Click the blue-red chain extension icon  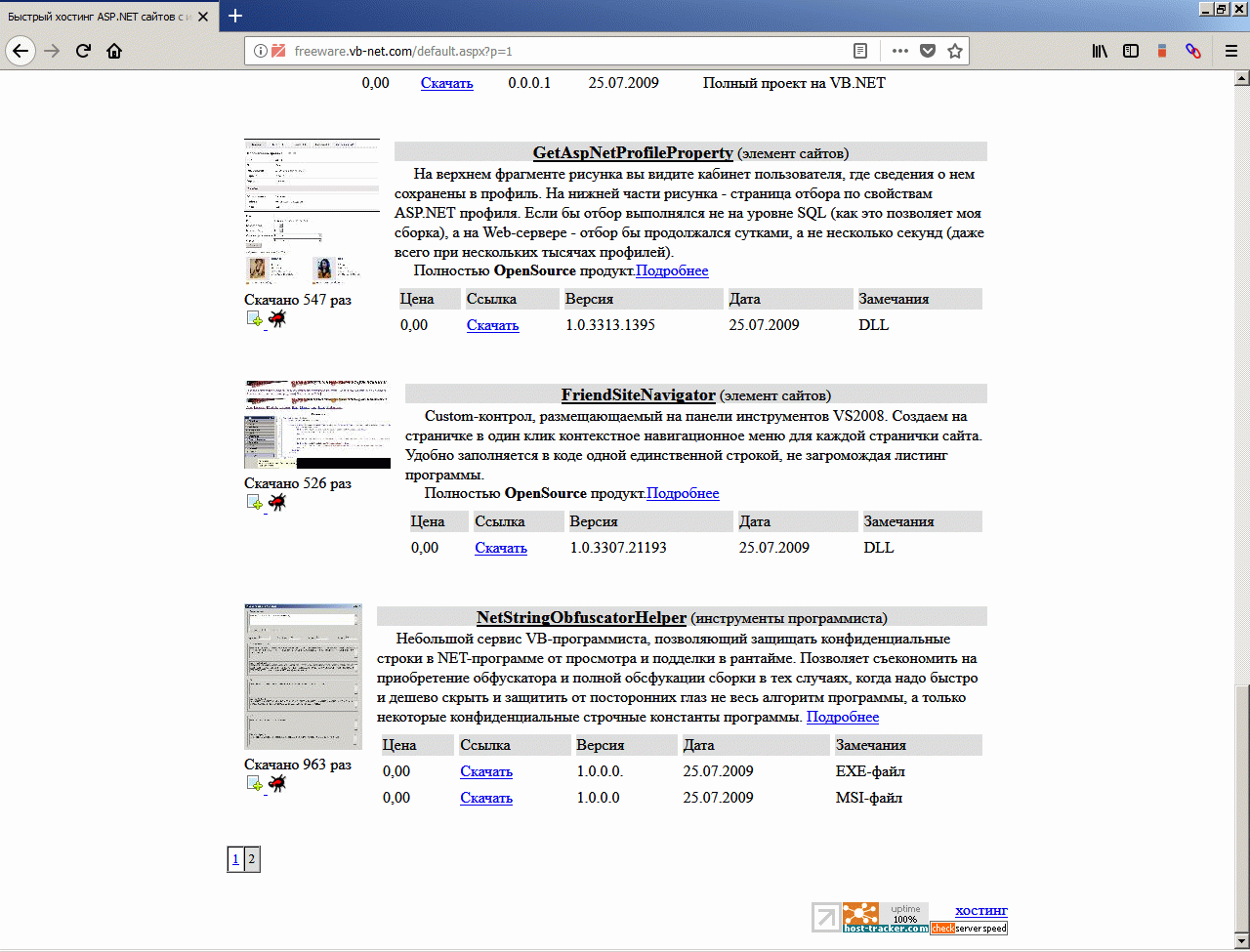1193,51
